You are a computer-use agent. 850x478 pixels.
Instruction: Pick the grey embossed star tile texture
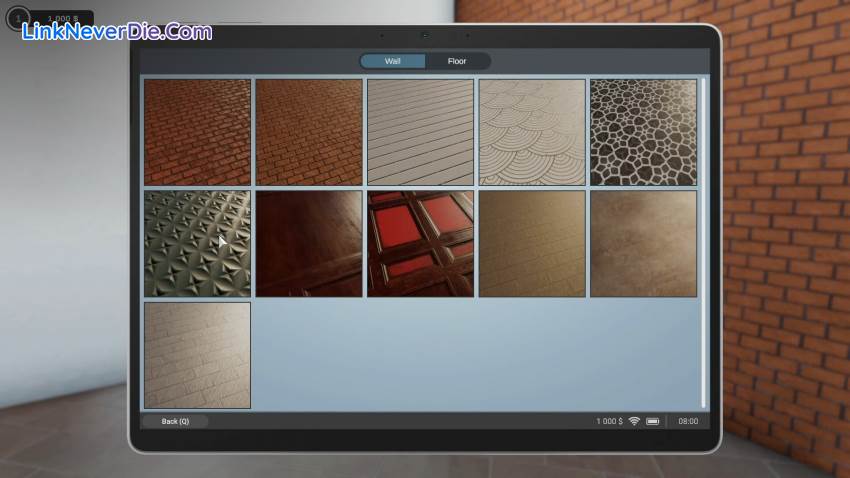[198, 243]
